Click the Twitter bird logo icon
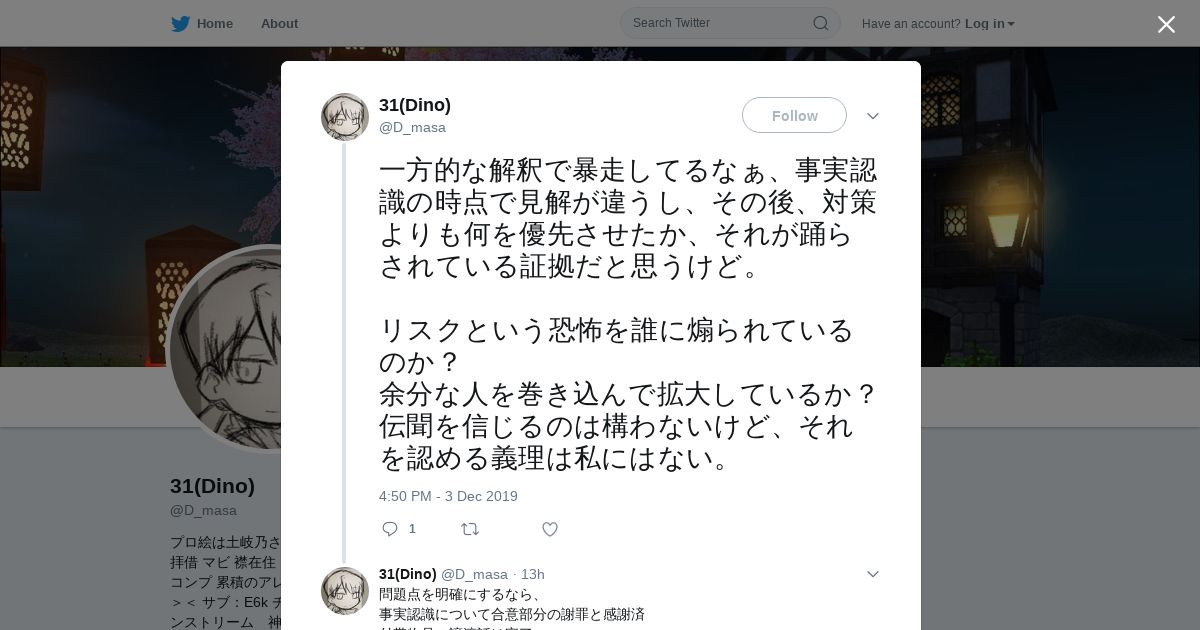 coord(180,24)
